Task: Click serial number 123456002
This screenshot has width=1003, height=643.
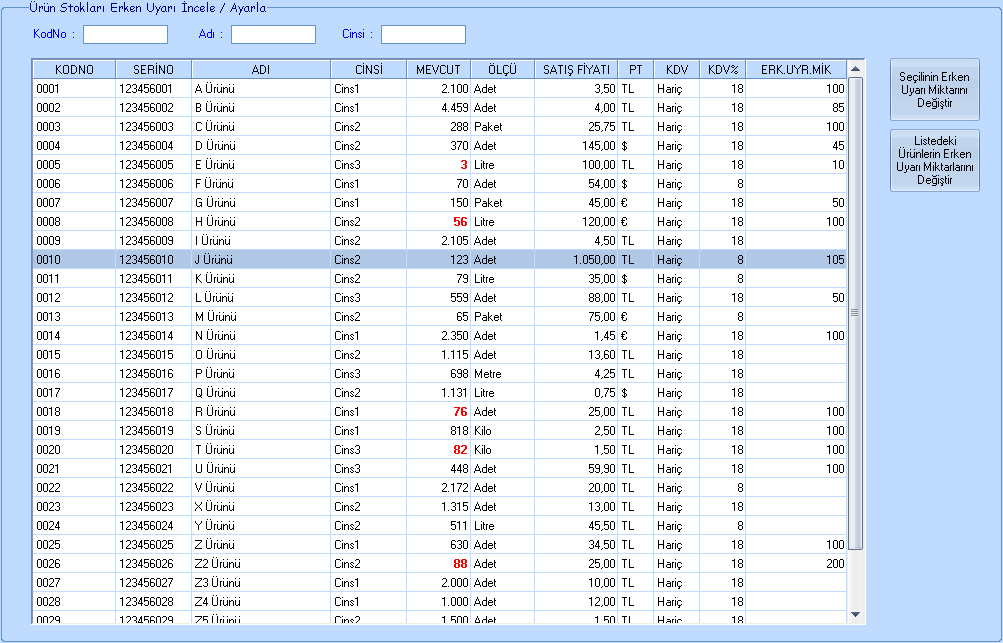Action: tap(146, 107)
